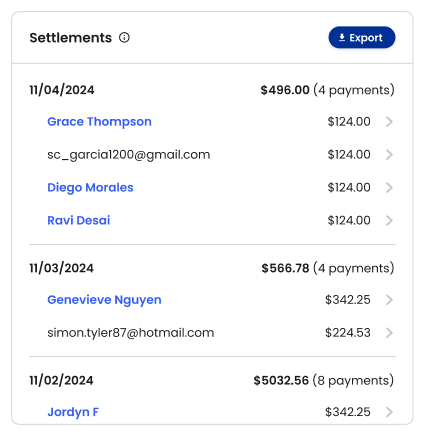Click the Export button

362,38
